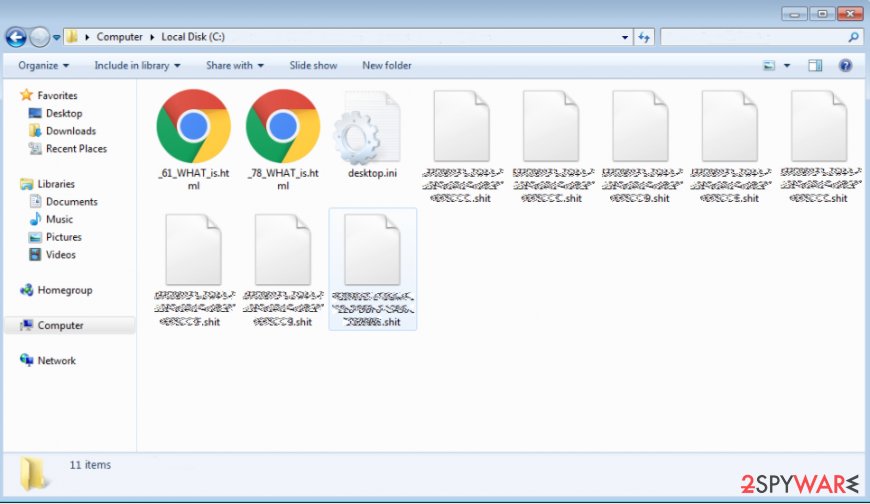Open the Pictures library
The width and height of the screenshot is (870, 504).
pyautogui.click(x=64, y=237)
